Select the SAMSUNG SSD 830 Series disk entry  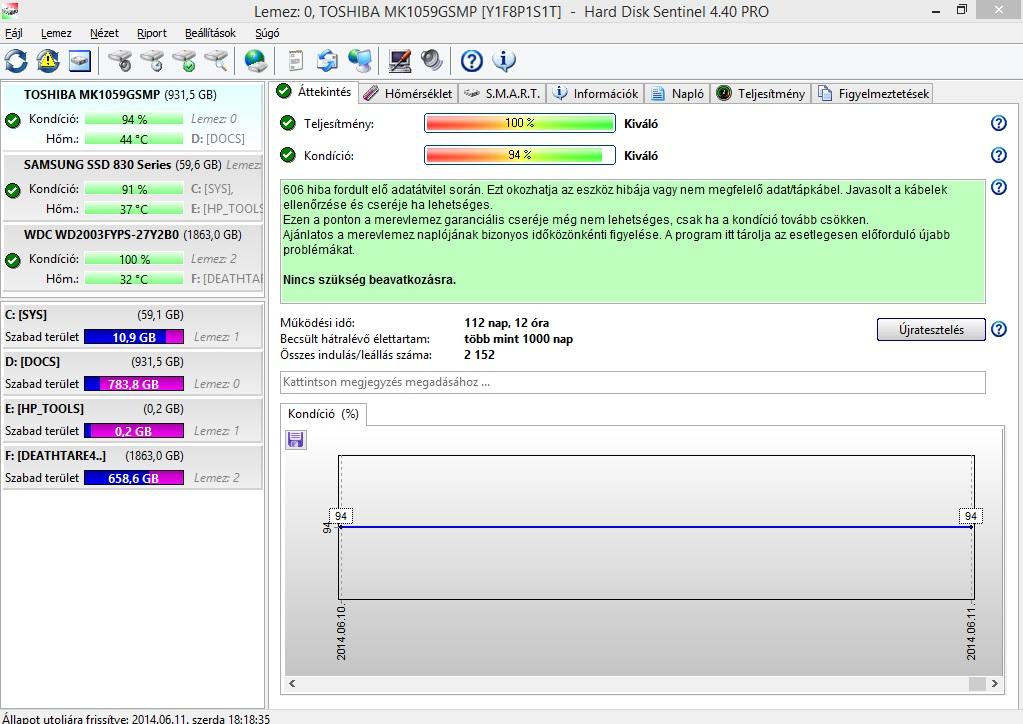(133, 187)
